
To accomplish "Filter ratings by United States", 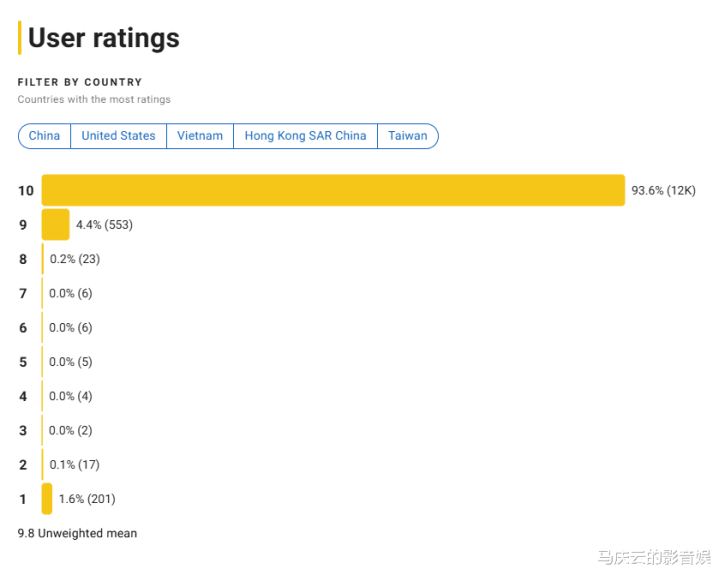I will coord(118,136).
